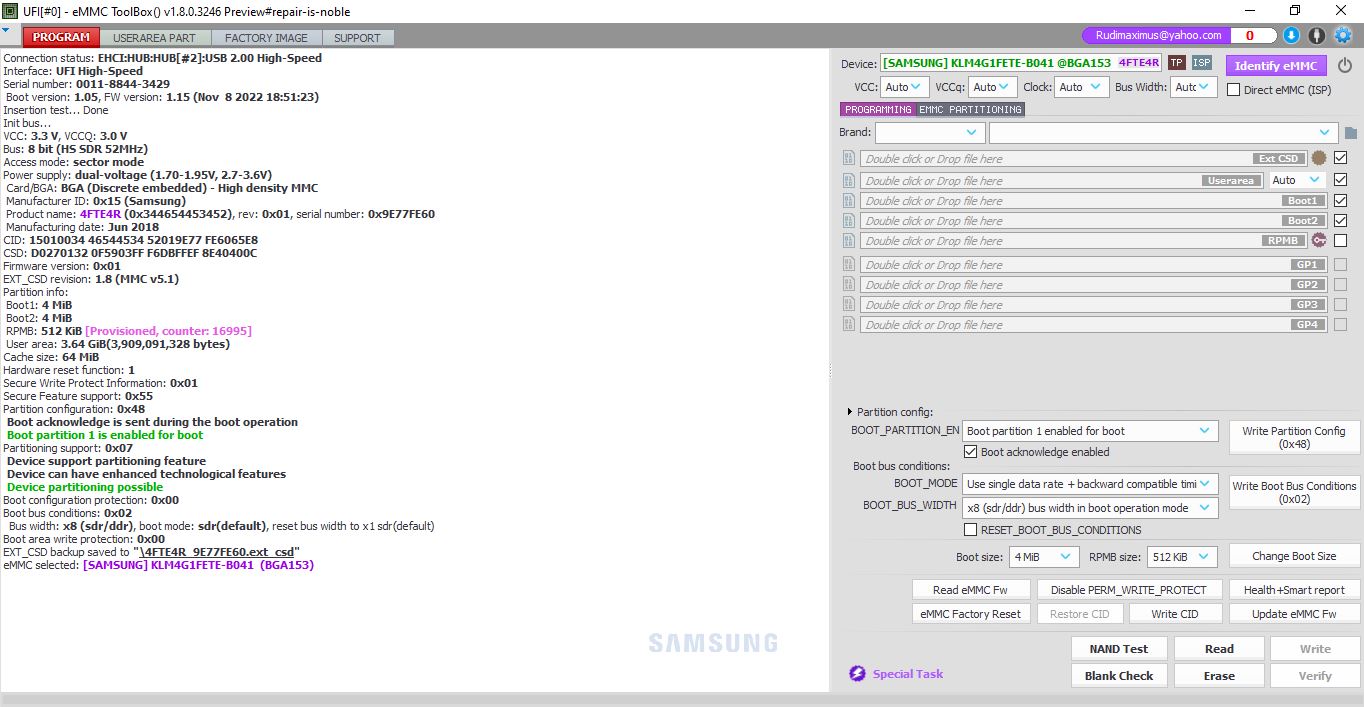Click the UFI app icon in title bar
The width and height of the screenshot is (1364, 707).
point(10,10)
